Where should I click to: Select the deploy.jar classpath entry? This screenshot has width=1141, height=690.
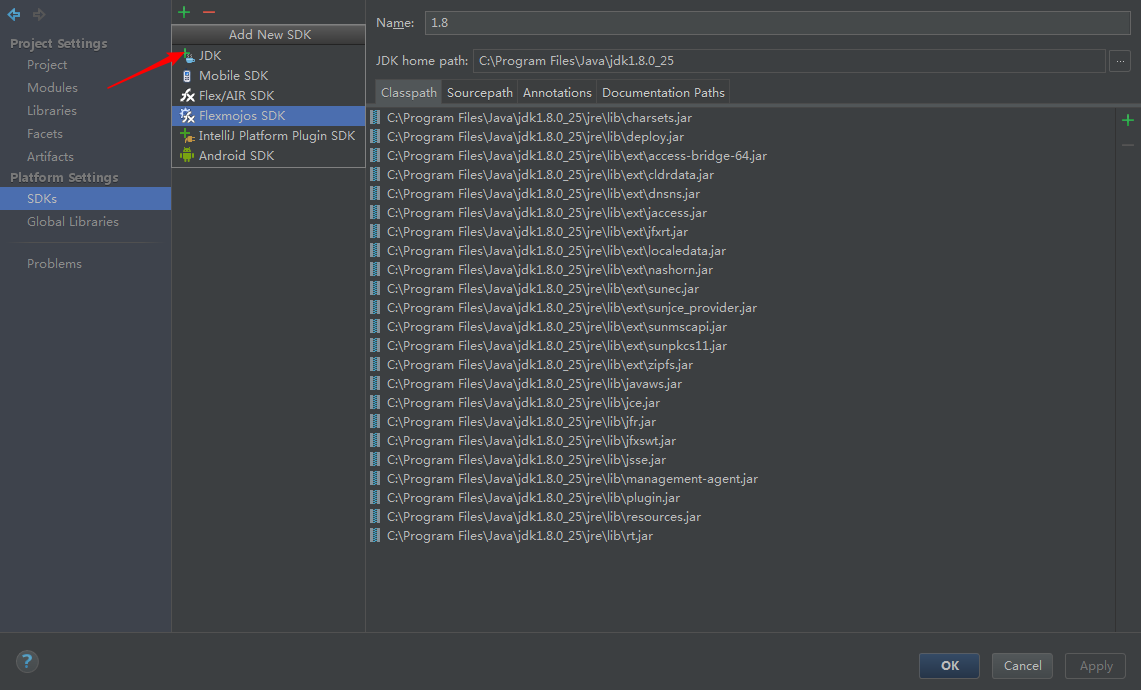tap(528, 137)
